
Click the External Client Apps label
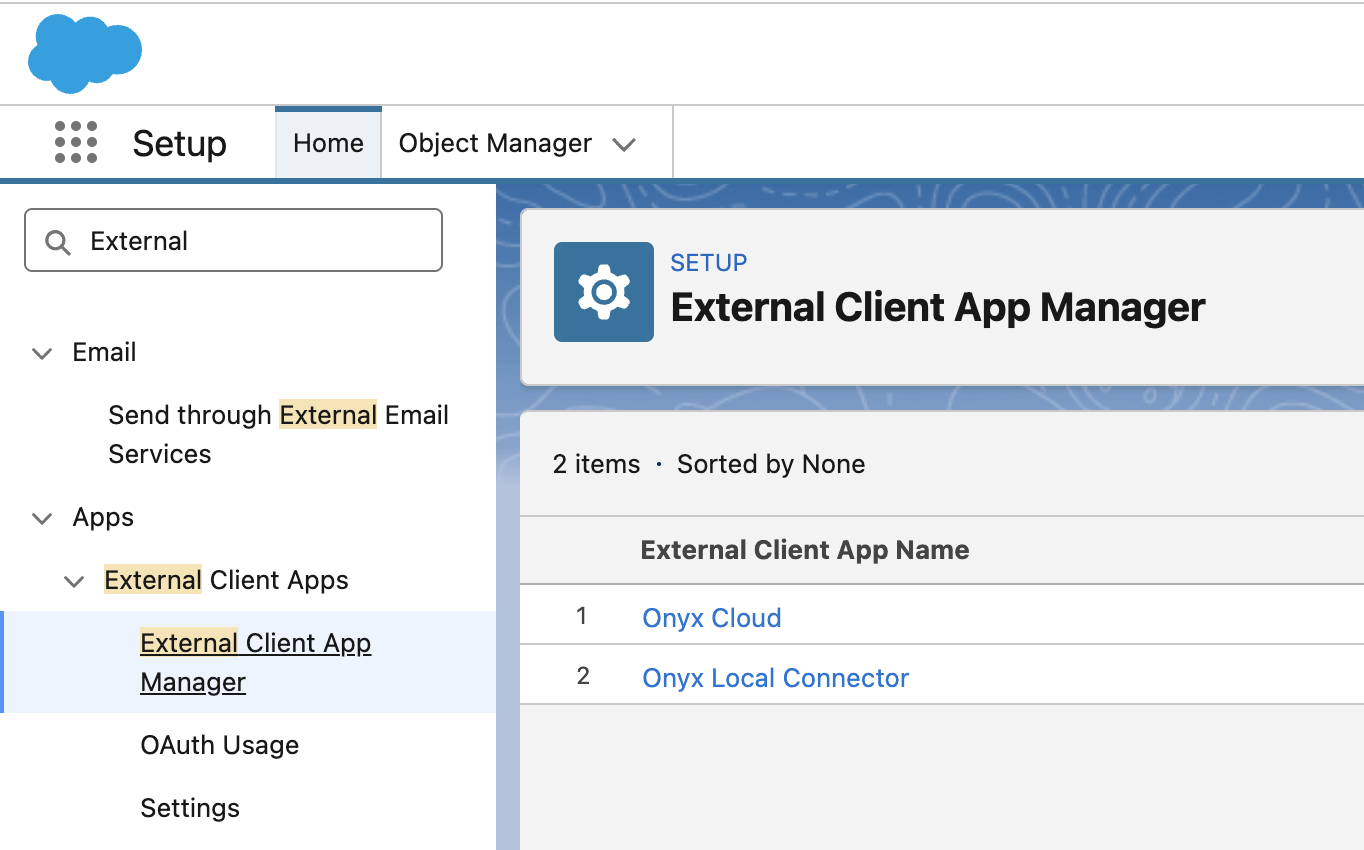click(226, 580)
